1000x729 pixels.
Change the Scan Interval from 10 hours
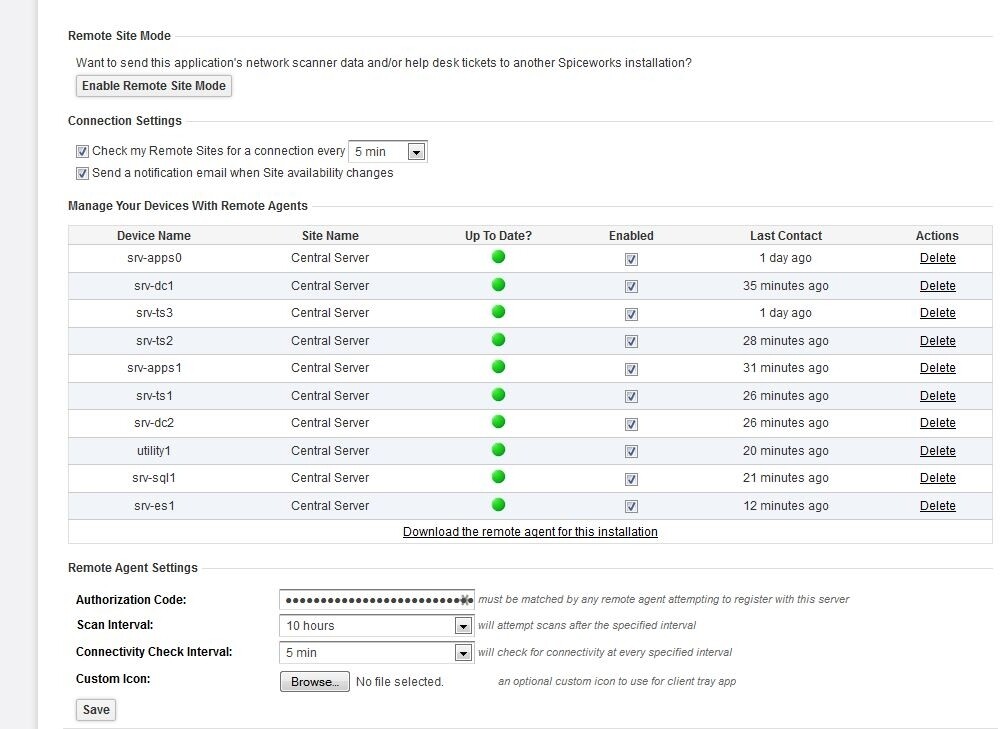pos(461,625)
